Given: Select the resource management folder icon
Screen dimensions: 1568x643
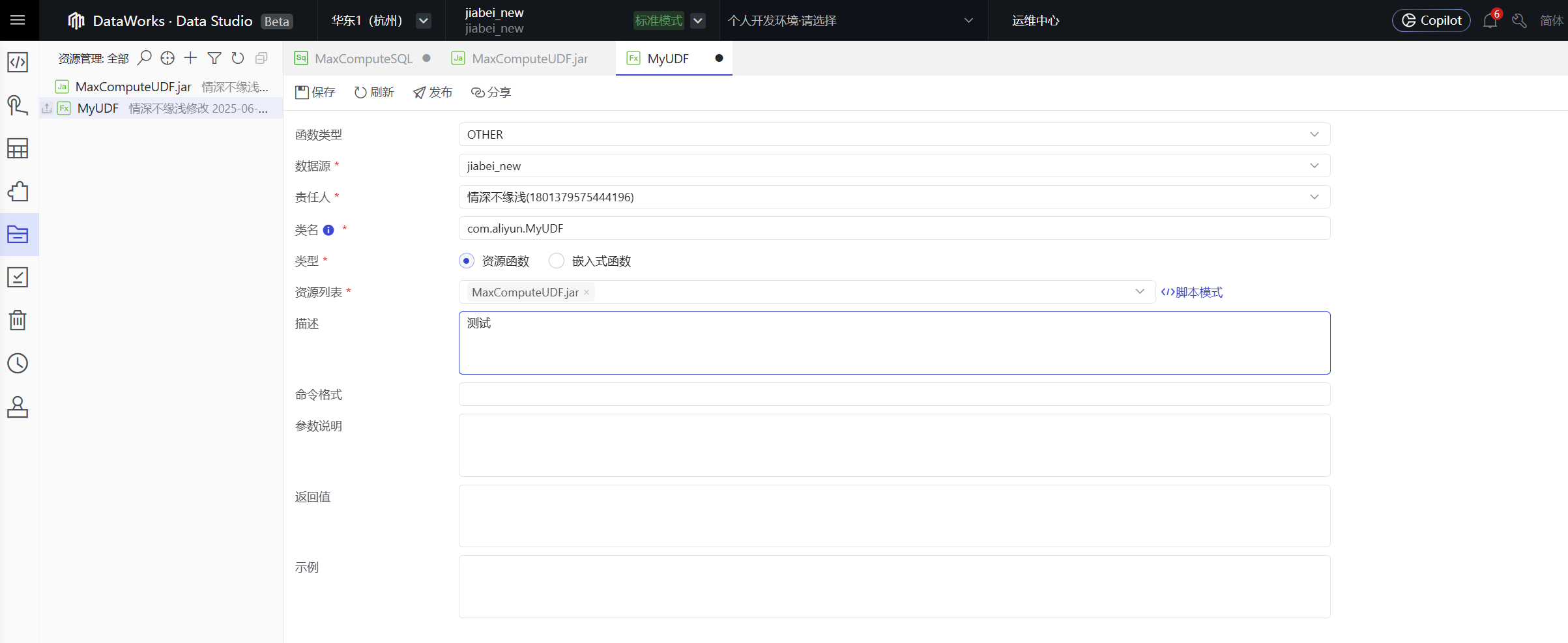Looking at the screenshot, I should pos(18,235).
